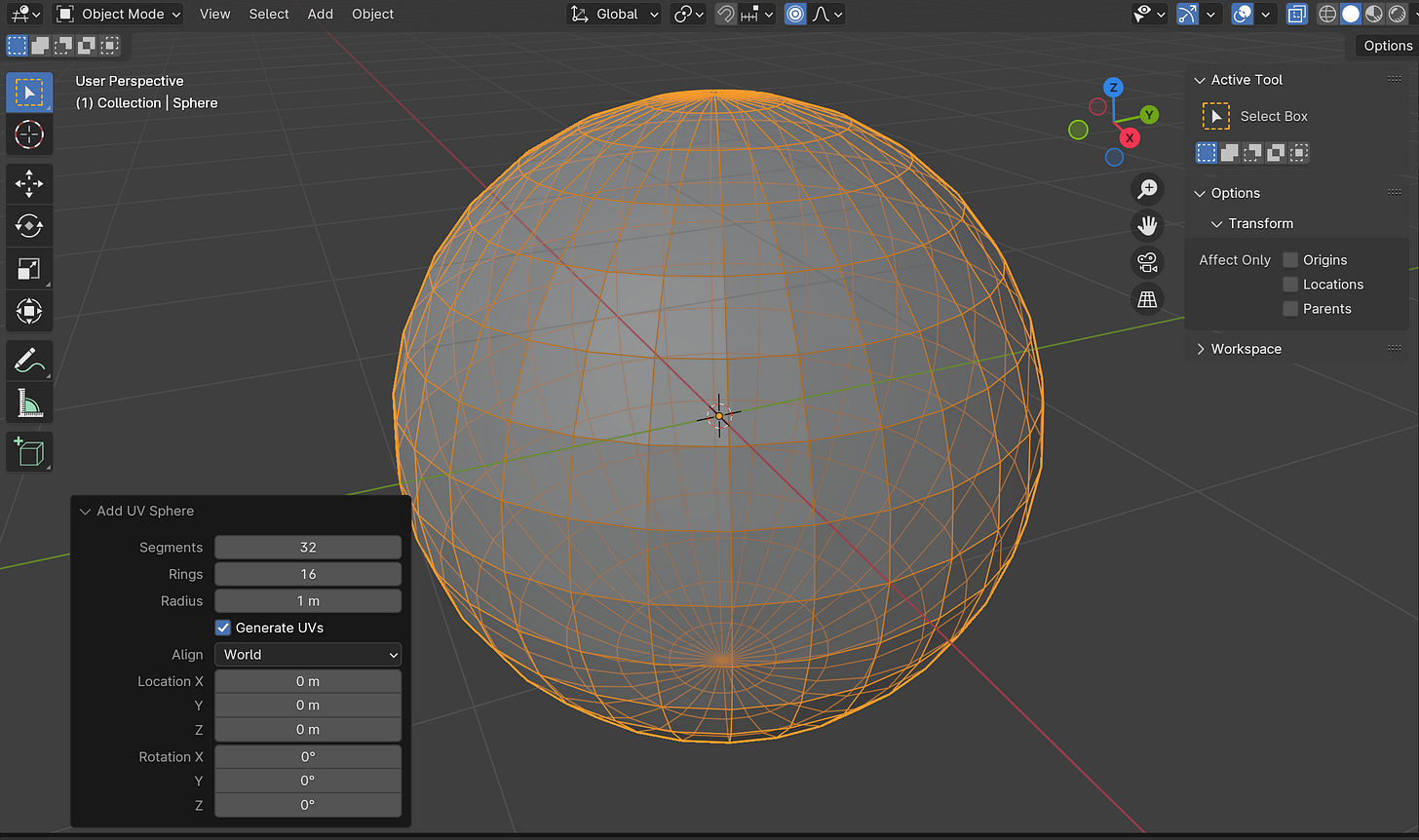Enable Affect Only Locations checkbox
Image resolution: width=1419 pixels, height=840 pixels.
(1290, 285)
